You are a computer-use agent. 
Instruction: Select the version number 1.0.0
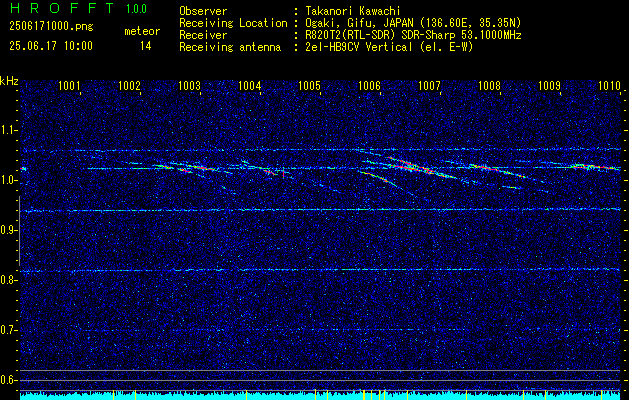[136, 8]
